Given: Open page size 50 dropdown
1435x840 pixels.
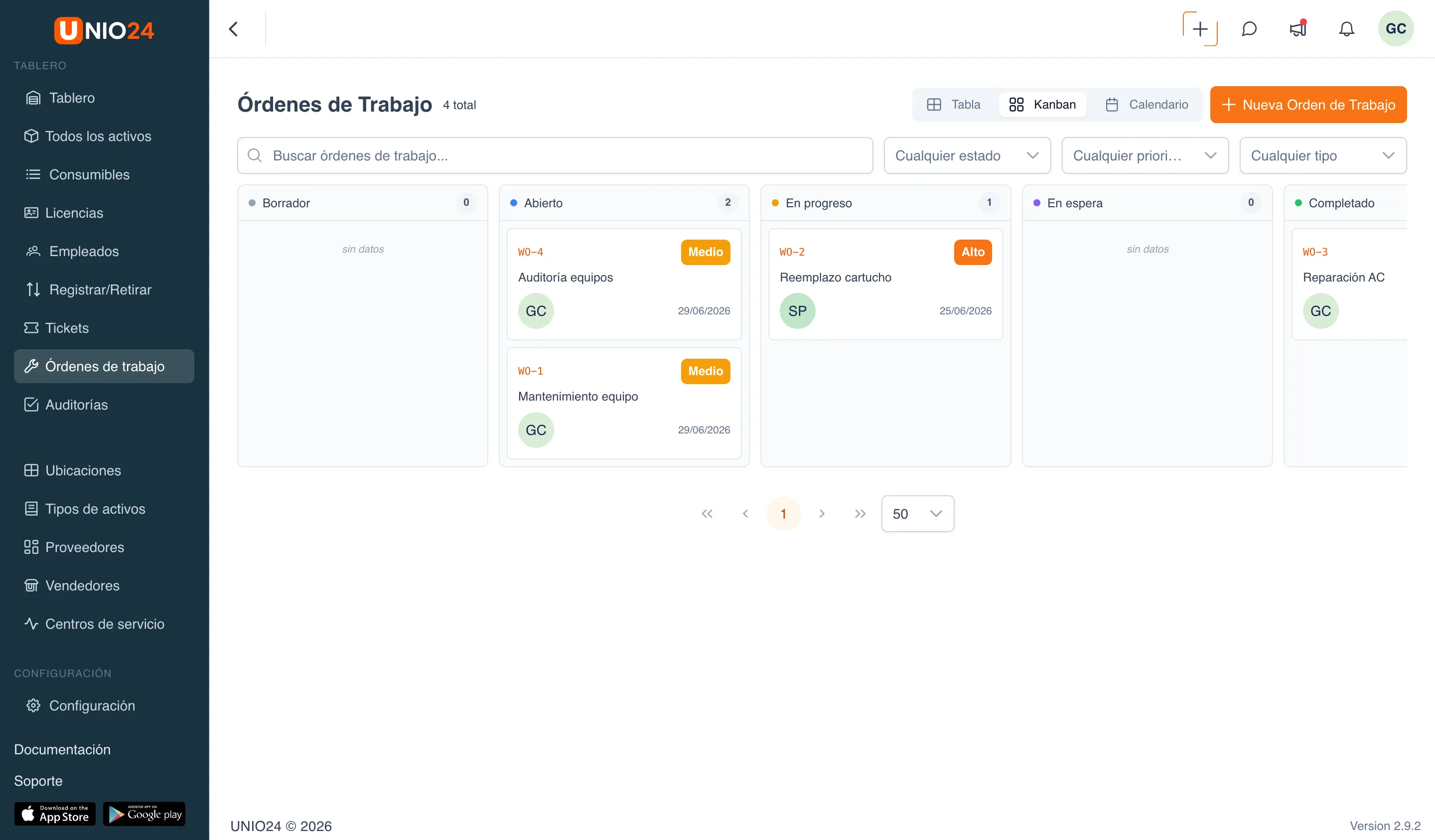Looking at the screenshot, I should [x=917, y=514].
